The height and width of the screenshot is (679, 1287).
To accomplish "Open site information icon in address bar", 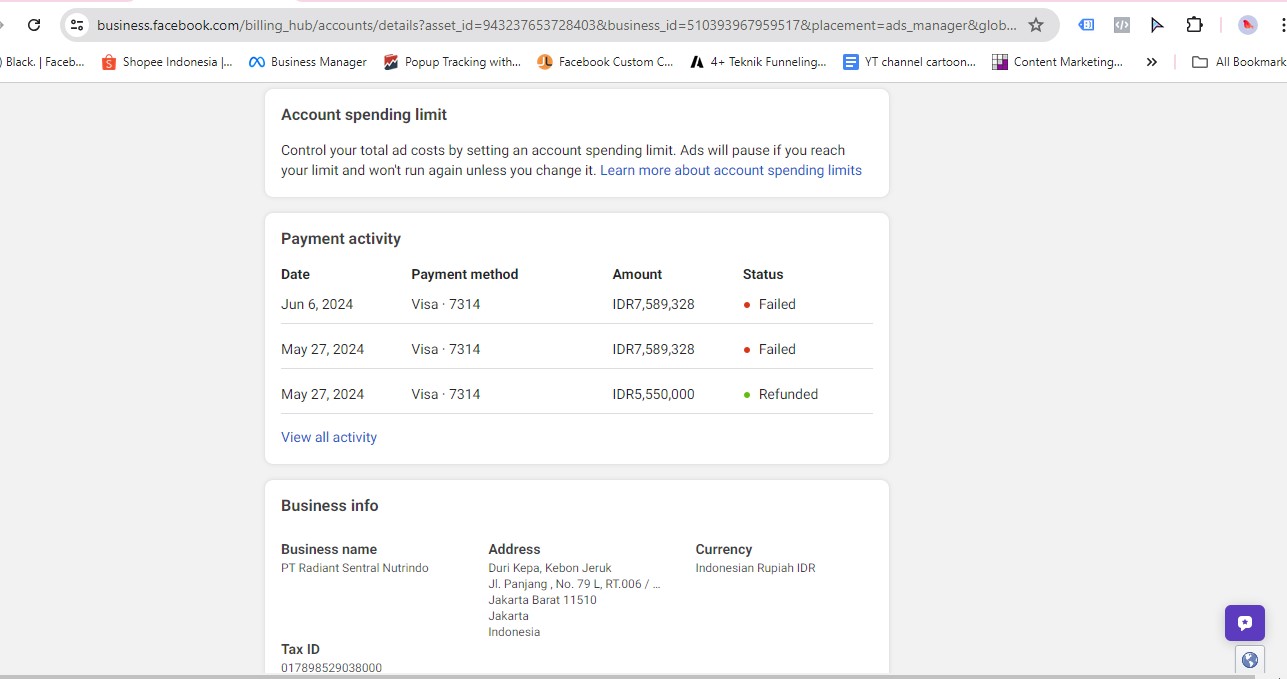I will click(x=77, y=25).
